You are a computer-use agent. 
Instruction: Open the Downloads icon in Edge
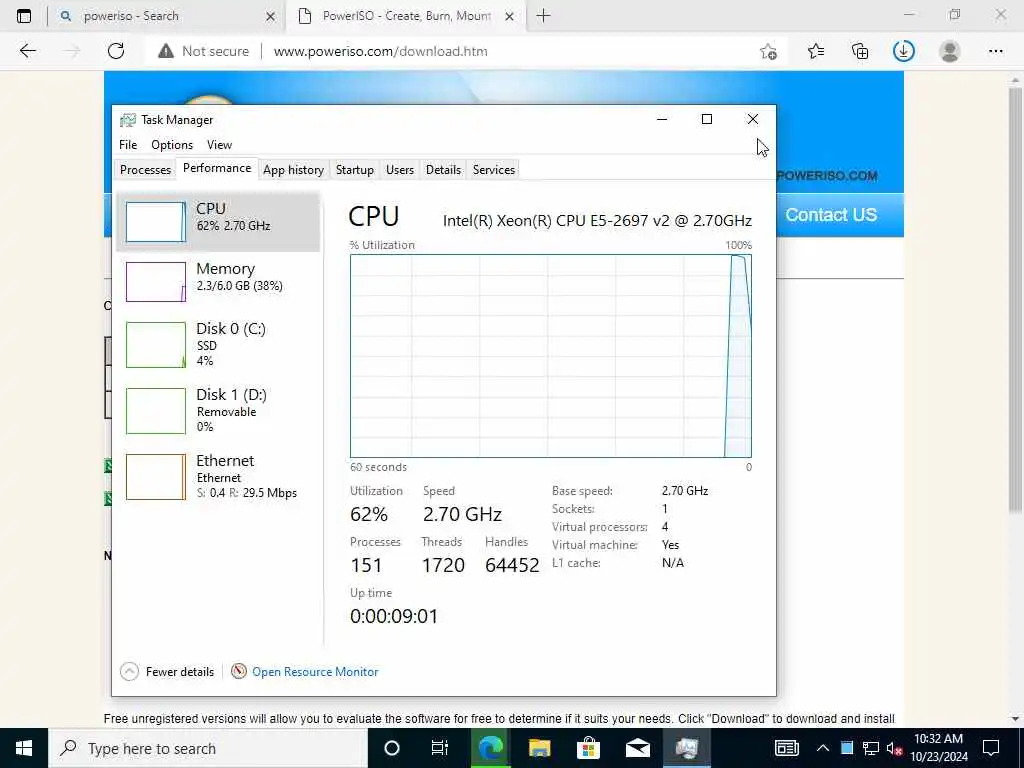tap(904, 51)
